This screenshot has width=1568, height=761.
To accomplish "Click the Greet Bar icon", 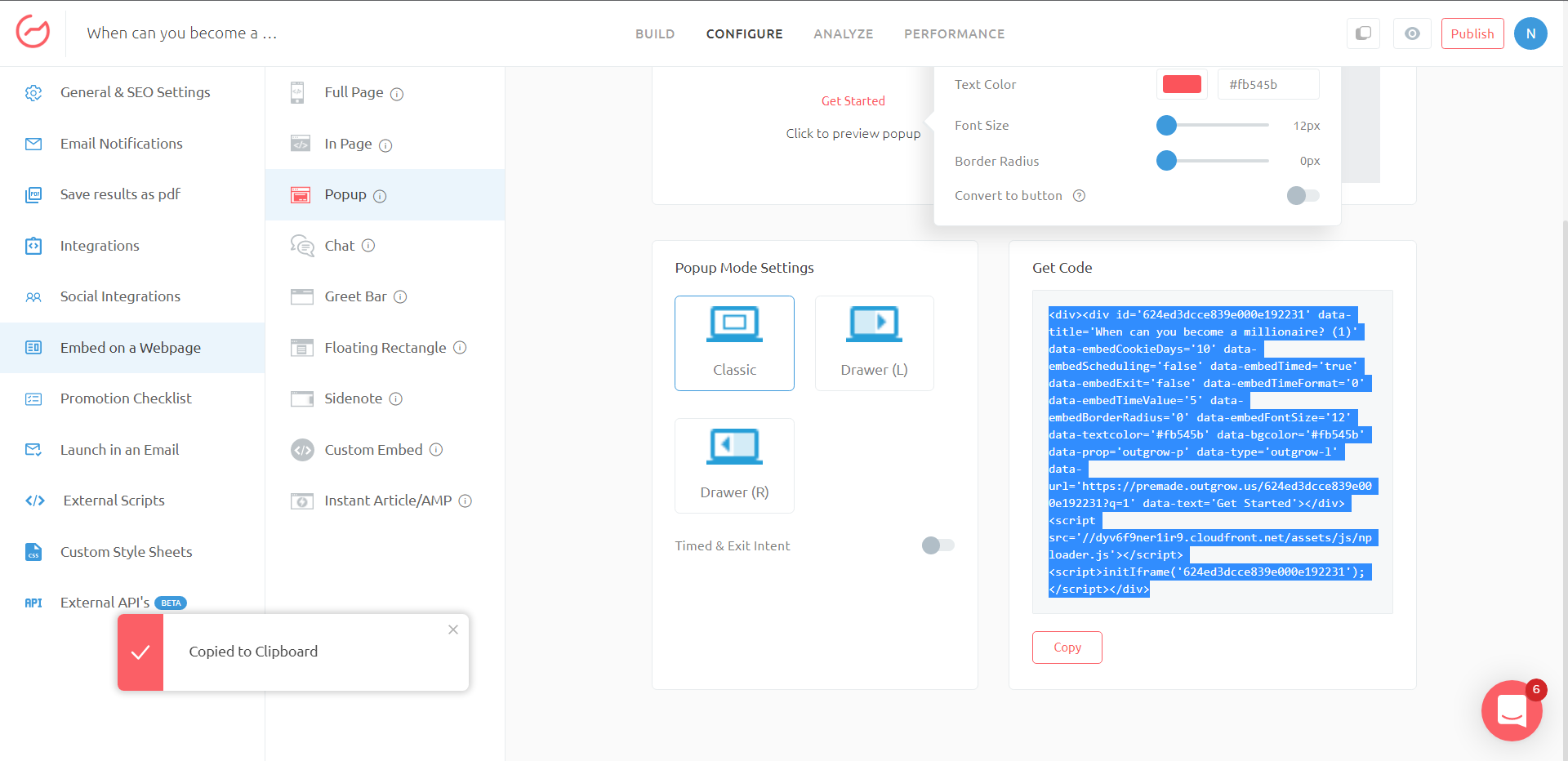I will [x=302, y=296].
